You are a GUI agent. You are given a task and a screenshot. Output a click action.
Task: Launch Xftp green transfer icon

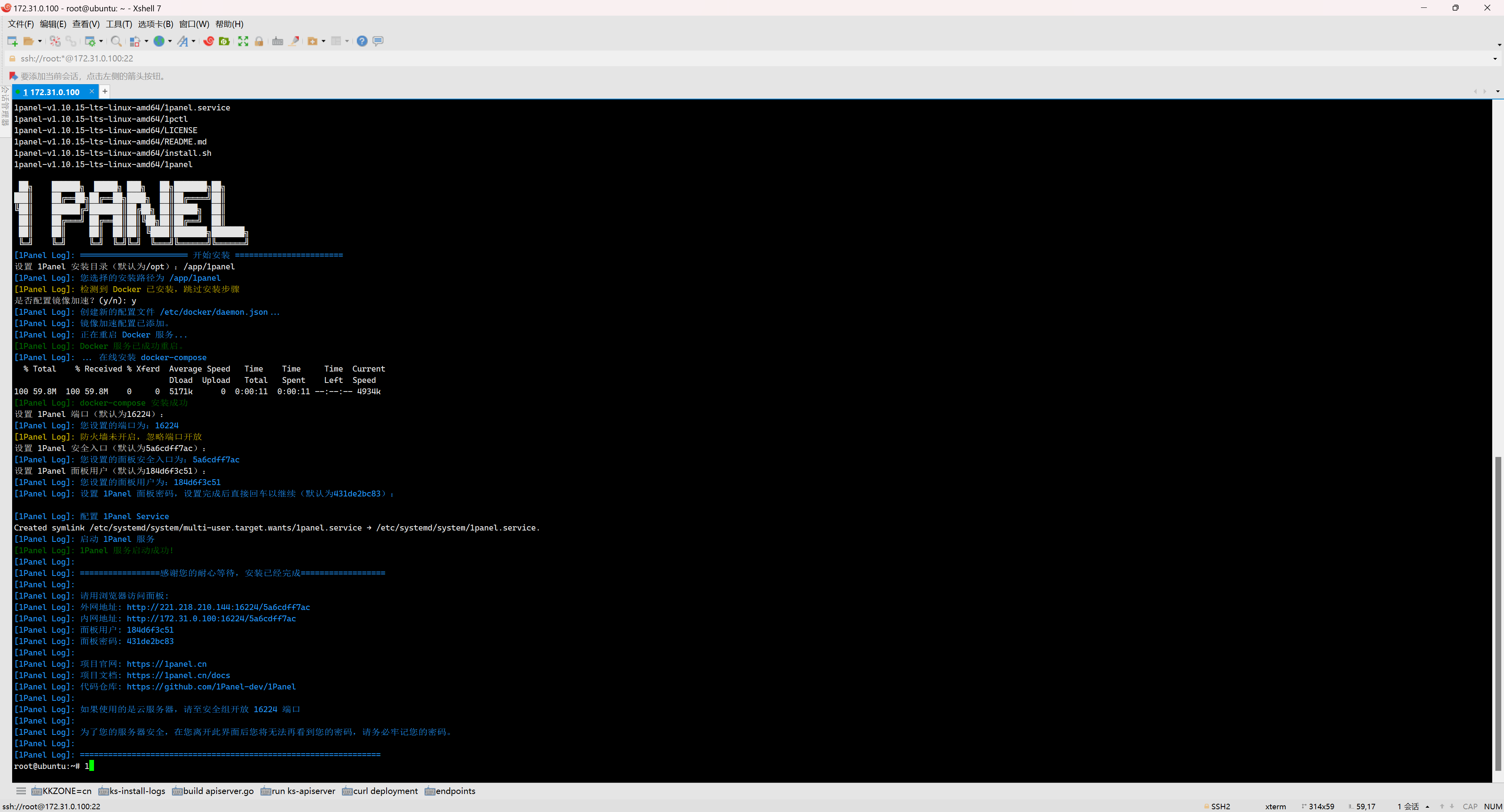tap(224, 41)
